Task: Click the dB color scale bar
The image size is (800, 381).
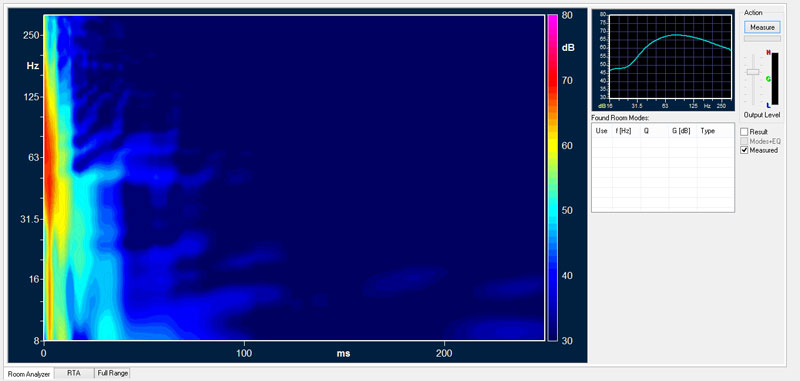Action: (553, 177)
